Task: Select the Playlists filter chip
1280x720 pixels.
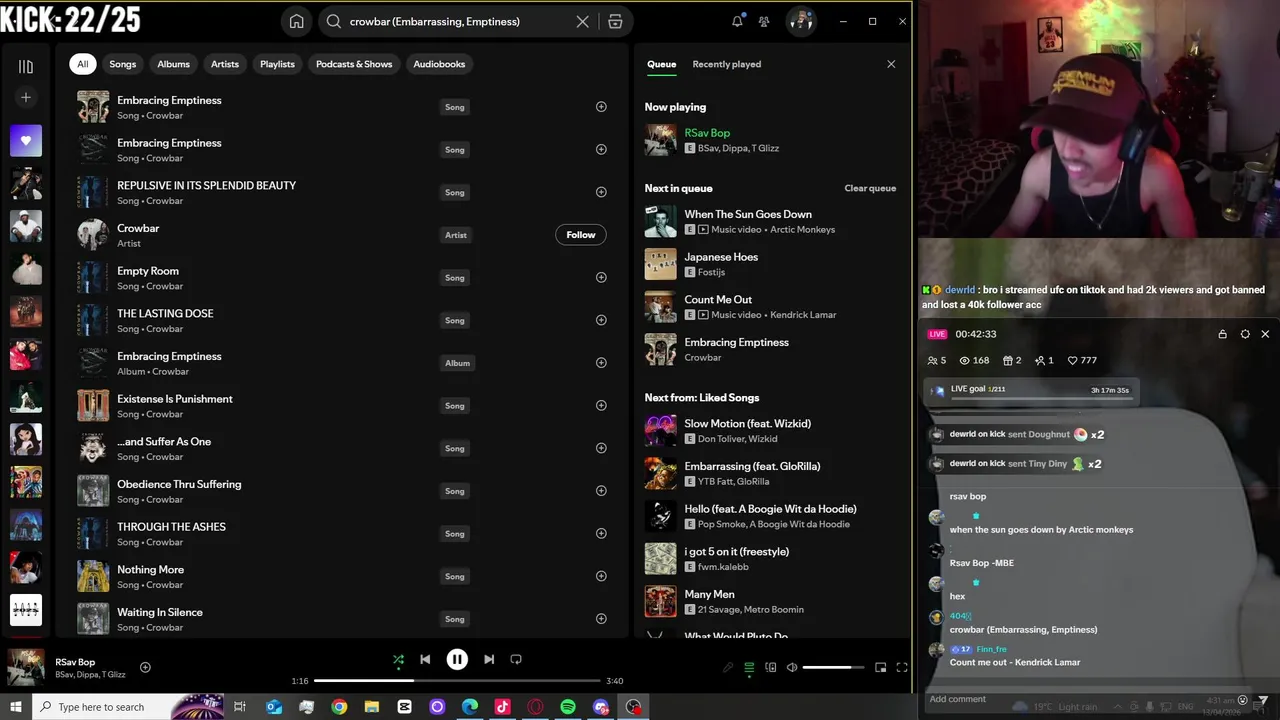Action: coord(277,64)
